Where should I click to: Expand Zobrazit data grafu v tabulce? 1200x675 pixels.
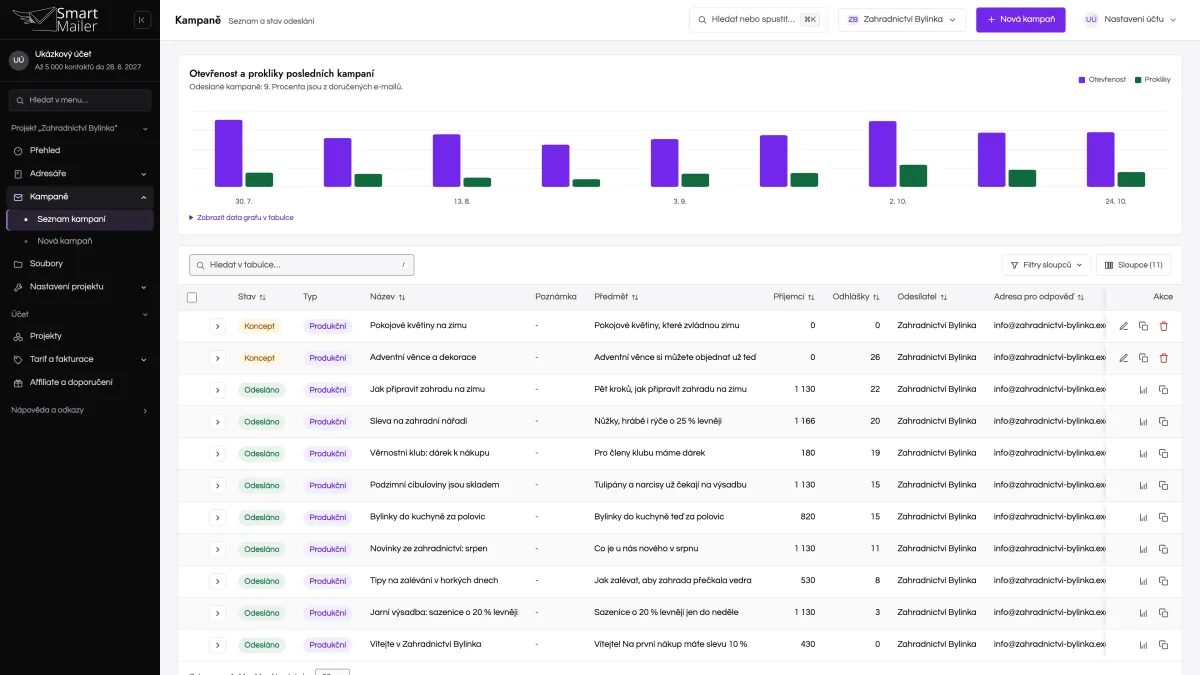coord(241,217)
